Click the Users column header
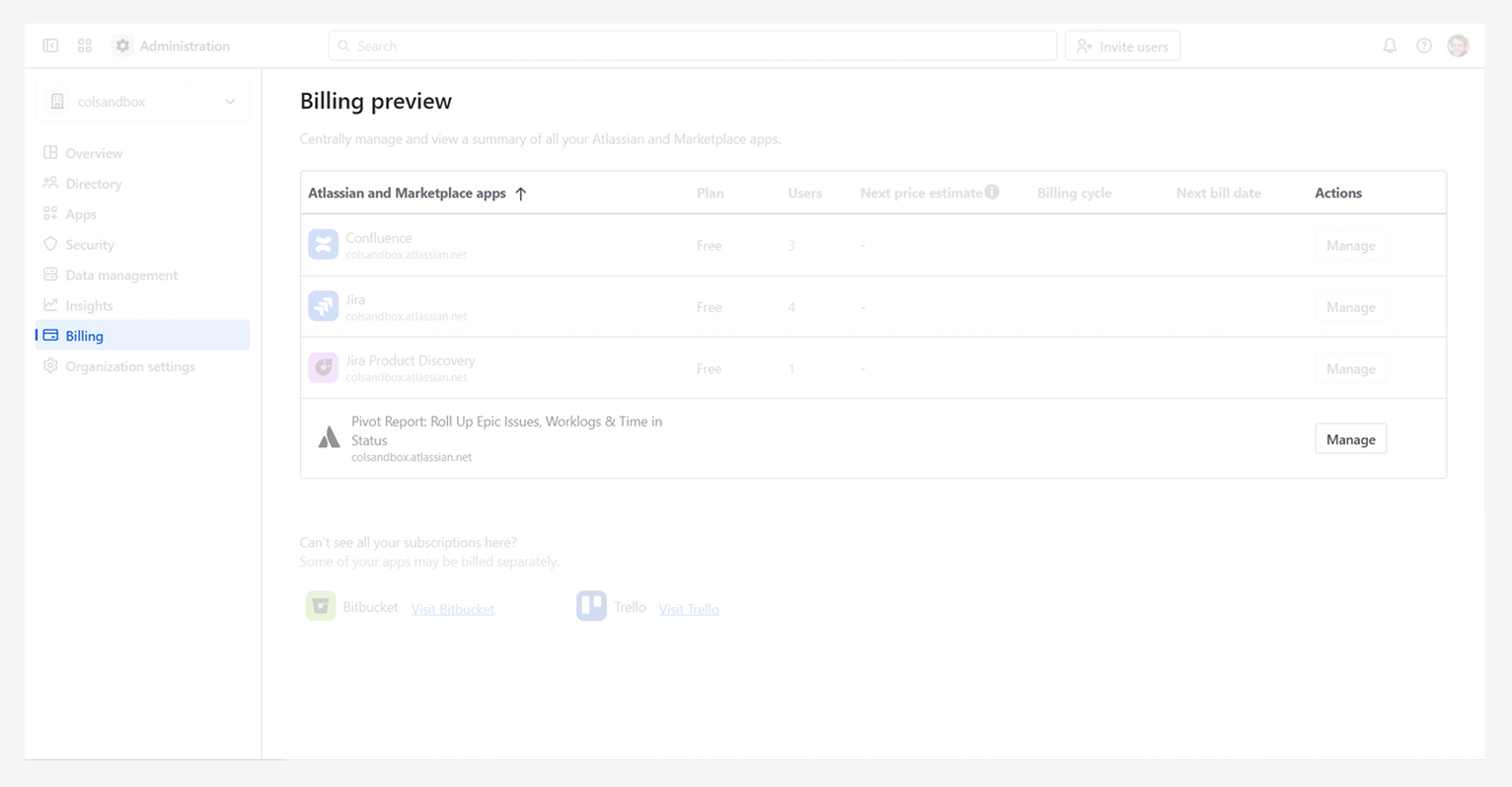This screenshot has height=787, width=1512. tap(804, 194)
